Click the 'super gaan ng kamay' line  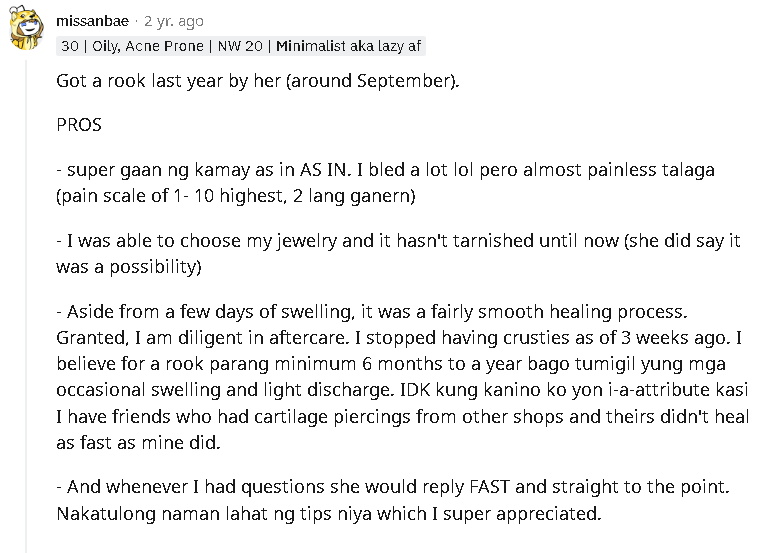click(385, 170)
